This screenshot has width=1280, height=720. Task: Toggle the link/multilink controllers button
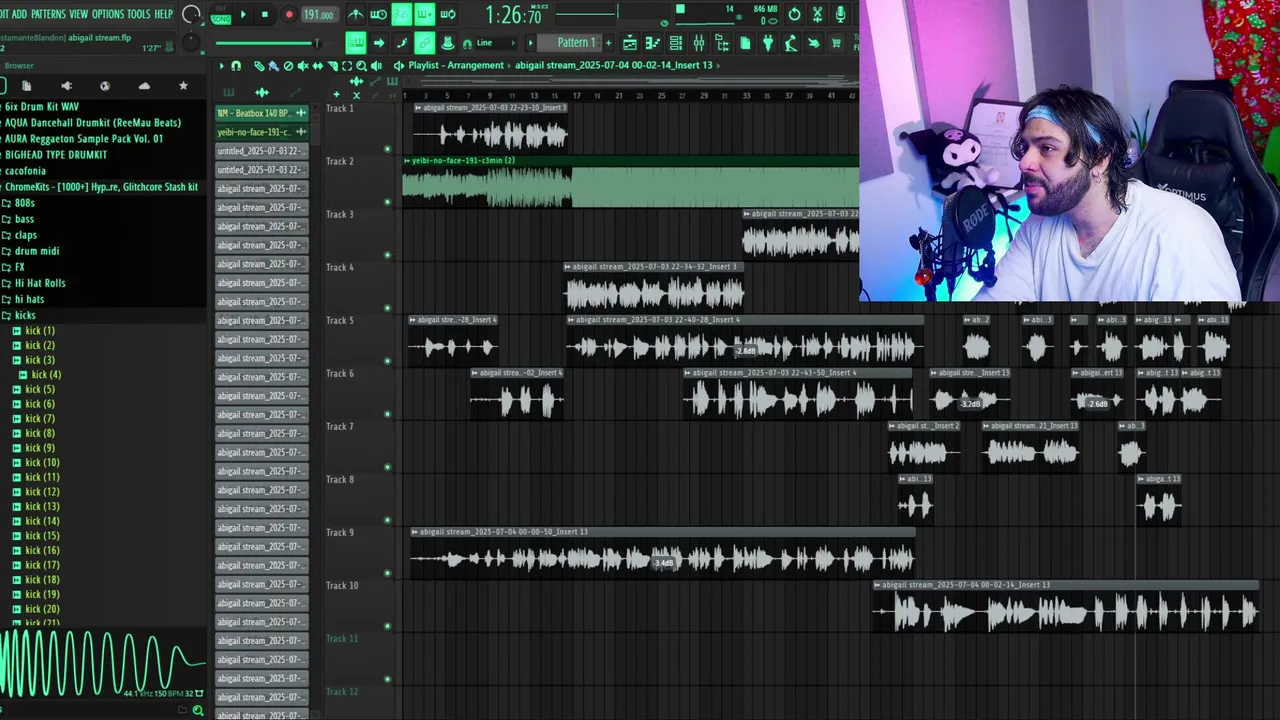pos(425,42)
